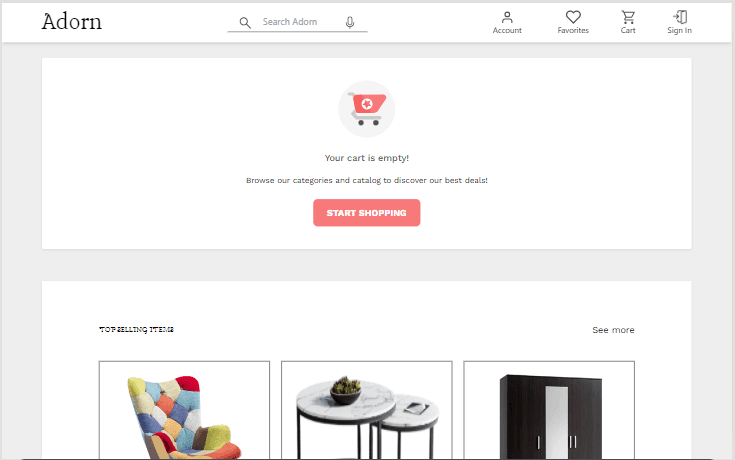Select the dark wardrobe product thumbnail
This screenshot has width=735, height=460.
[x=549, y=410]
